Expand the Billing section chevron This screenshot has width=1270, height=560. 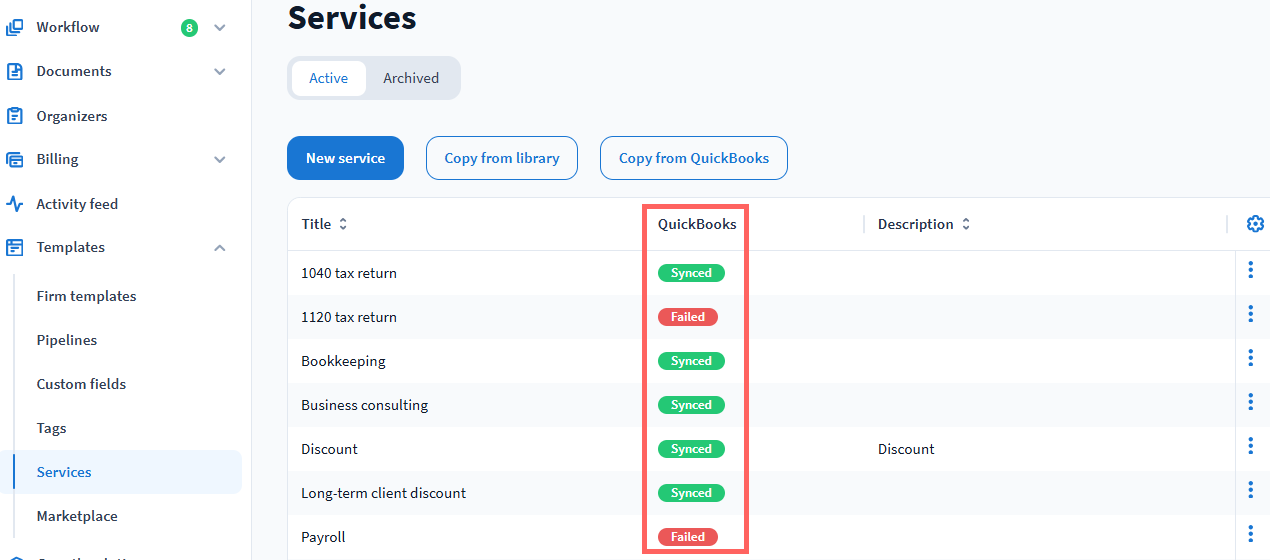click(220, 160)
